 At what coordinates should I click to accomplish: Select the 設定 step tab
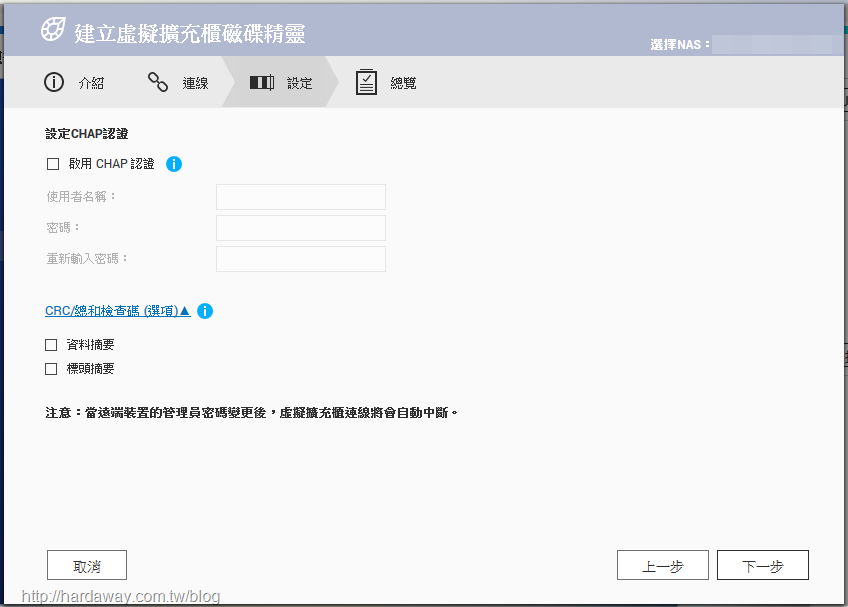click(280, 82)
